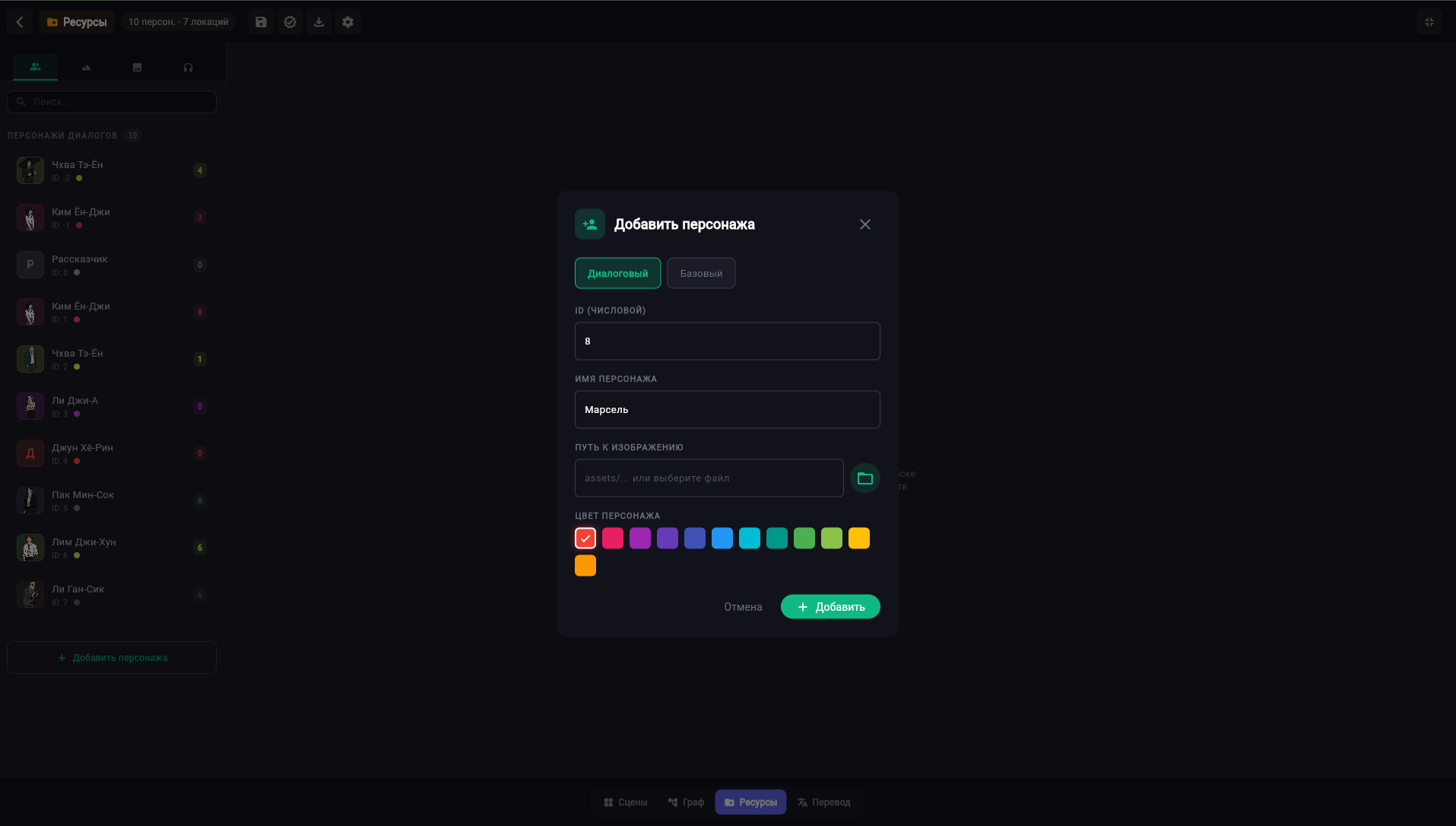Screen dimensions: 1456x826
Task: Click the validation checkmark icon
Action: 290,22
